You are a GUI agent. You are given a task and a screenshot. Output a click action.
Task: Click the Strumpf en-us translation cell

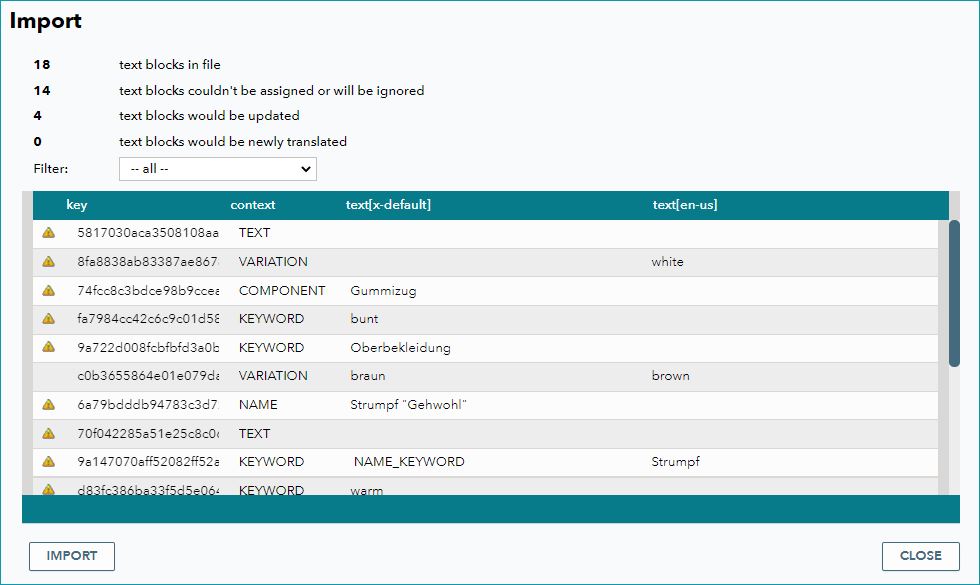click(676, 462)
